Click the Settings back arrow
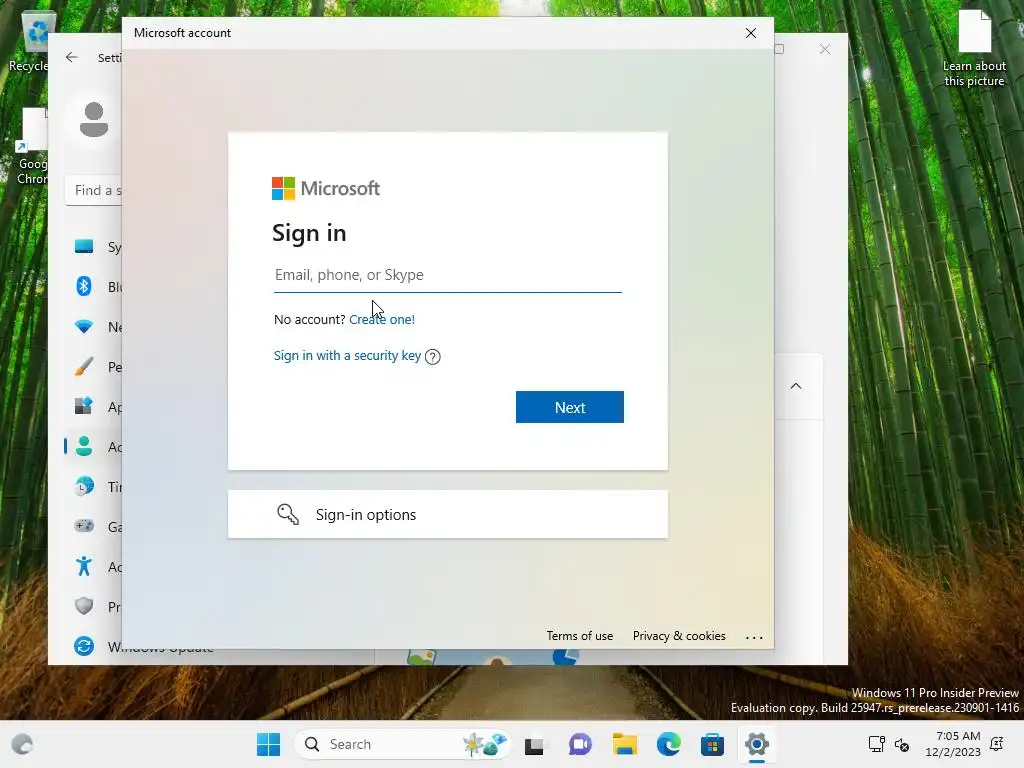1024x768 pixels. pyautogui.click(x=72, y=57)
